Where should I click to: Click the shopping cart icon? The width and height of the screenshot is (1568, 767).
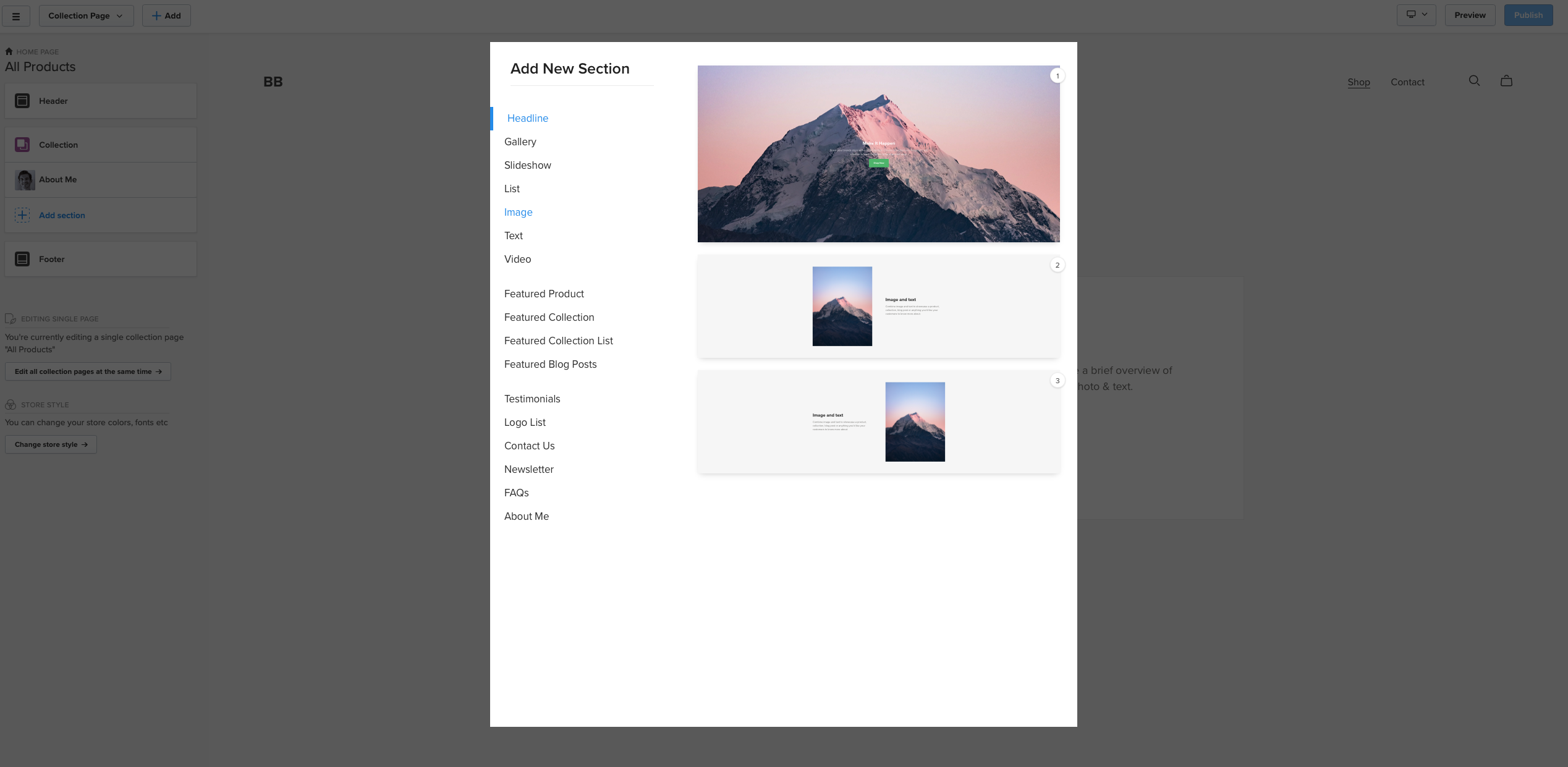pos(1506,80)
